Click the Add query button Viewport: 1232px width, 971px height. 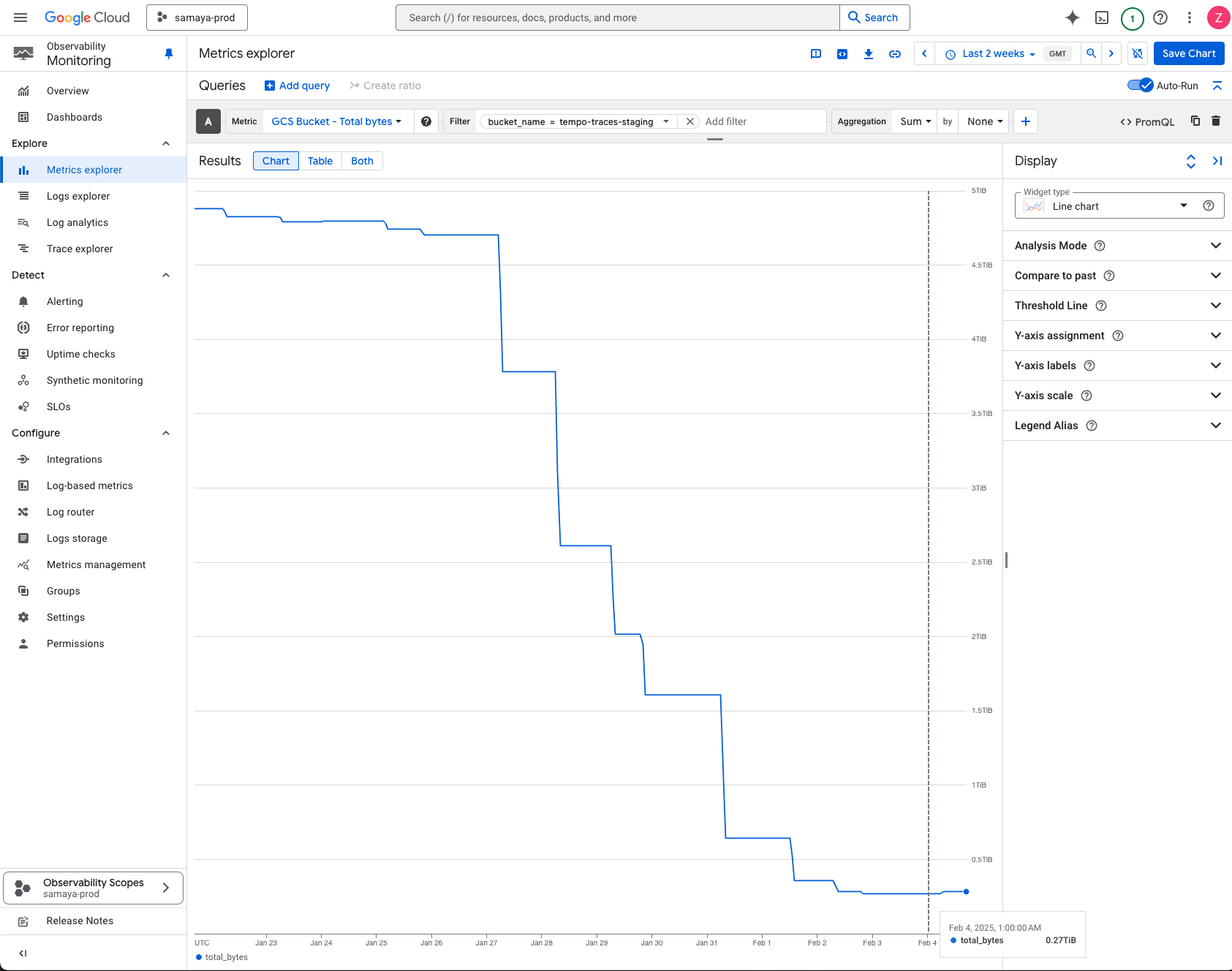click(x=298, y=86)
